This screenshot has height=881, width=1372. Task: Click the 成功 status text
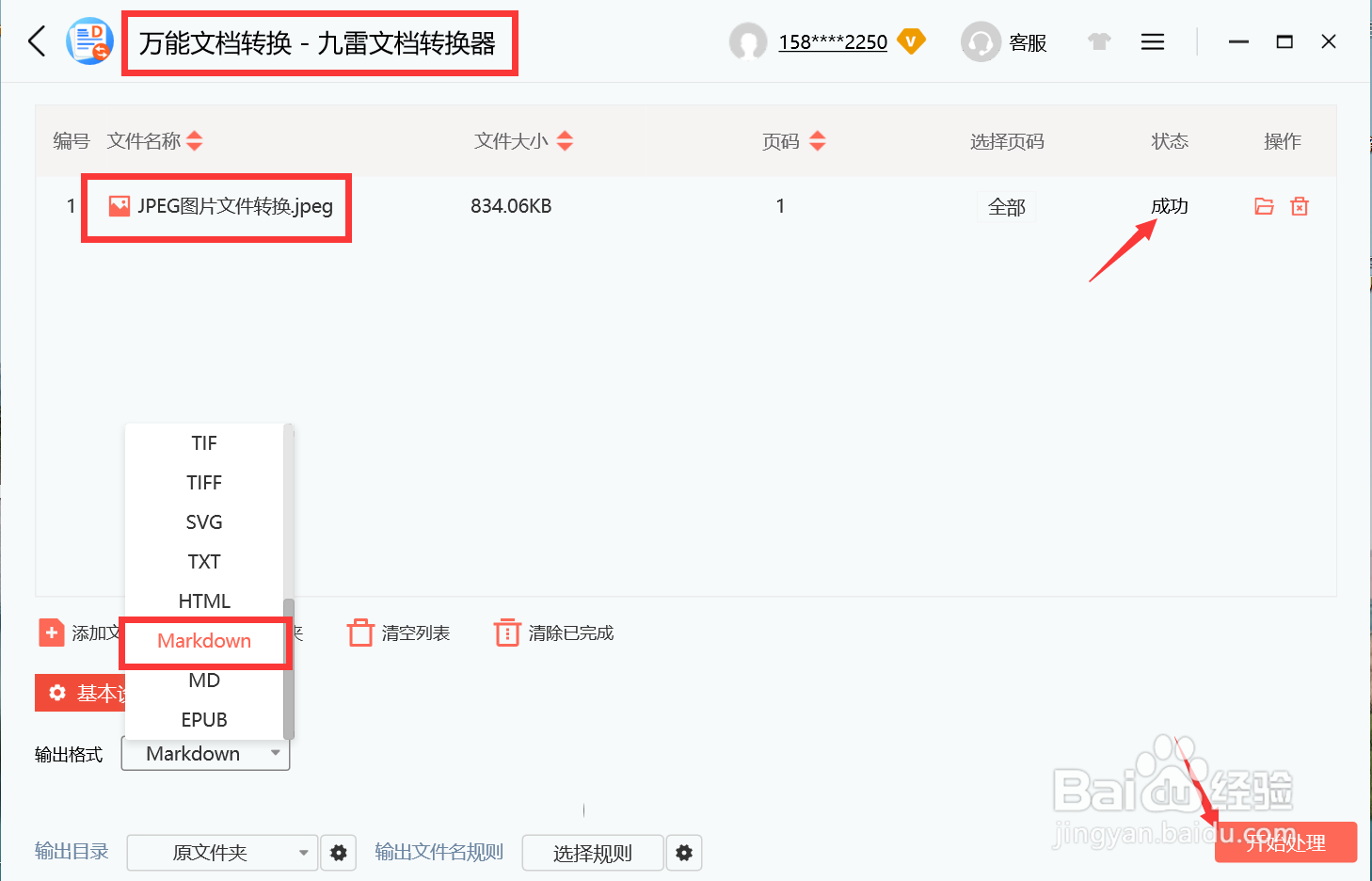coord(1170,206)
